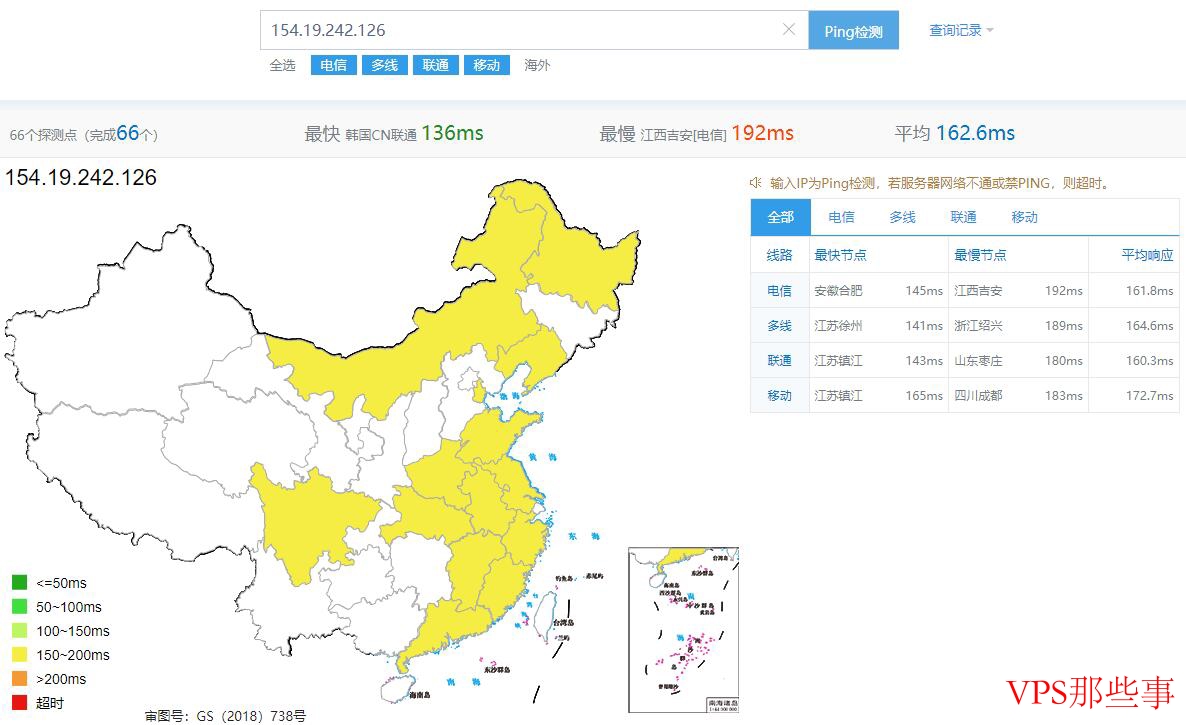Click the 浙江绍兴 cell
Viewport: 1186px width, 725px height.
point(978,326)
